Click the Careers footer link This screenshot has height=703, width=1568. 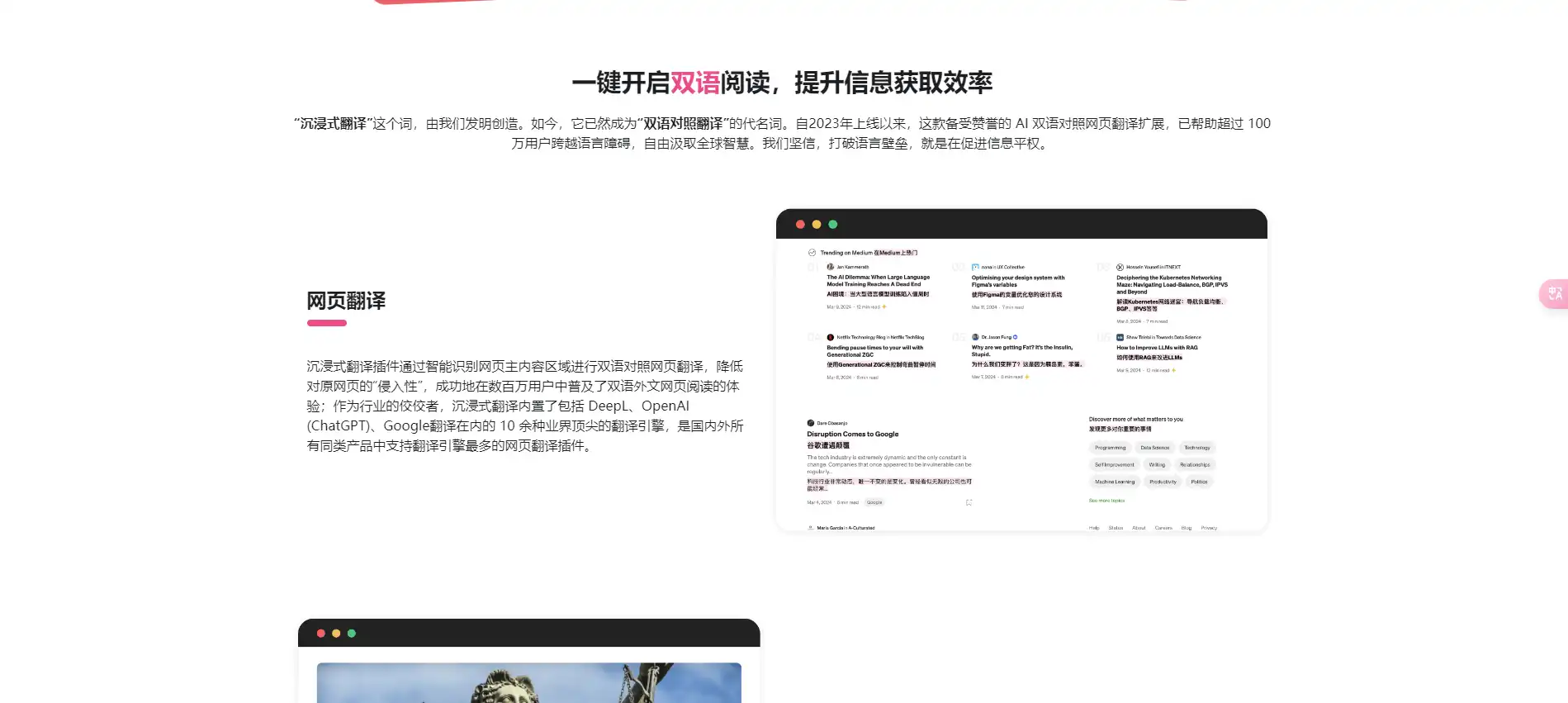1163,528
